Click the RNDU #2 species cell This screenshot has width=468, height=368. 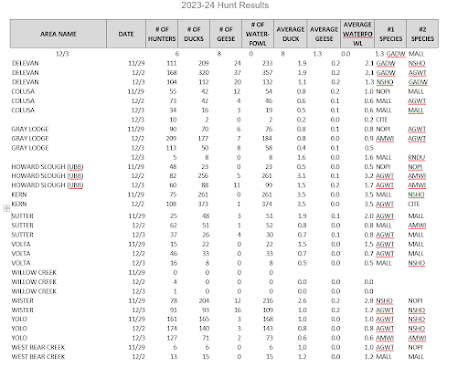pyautogui.click(x=416, y=157)
